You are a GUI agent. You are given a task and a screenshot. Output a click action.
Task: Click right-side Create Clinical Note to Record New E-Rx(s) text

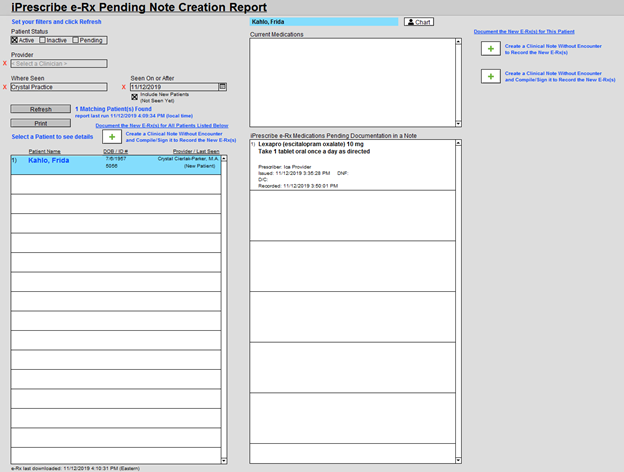pyautogui.click(x=553, y=49)
